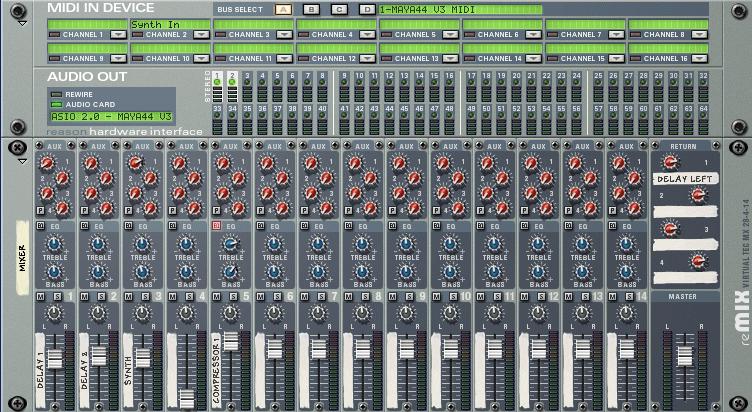752x412 pixels.
Task: Click Return 4 level knob
Action: tap(698, 262)
